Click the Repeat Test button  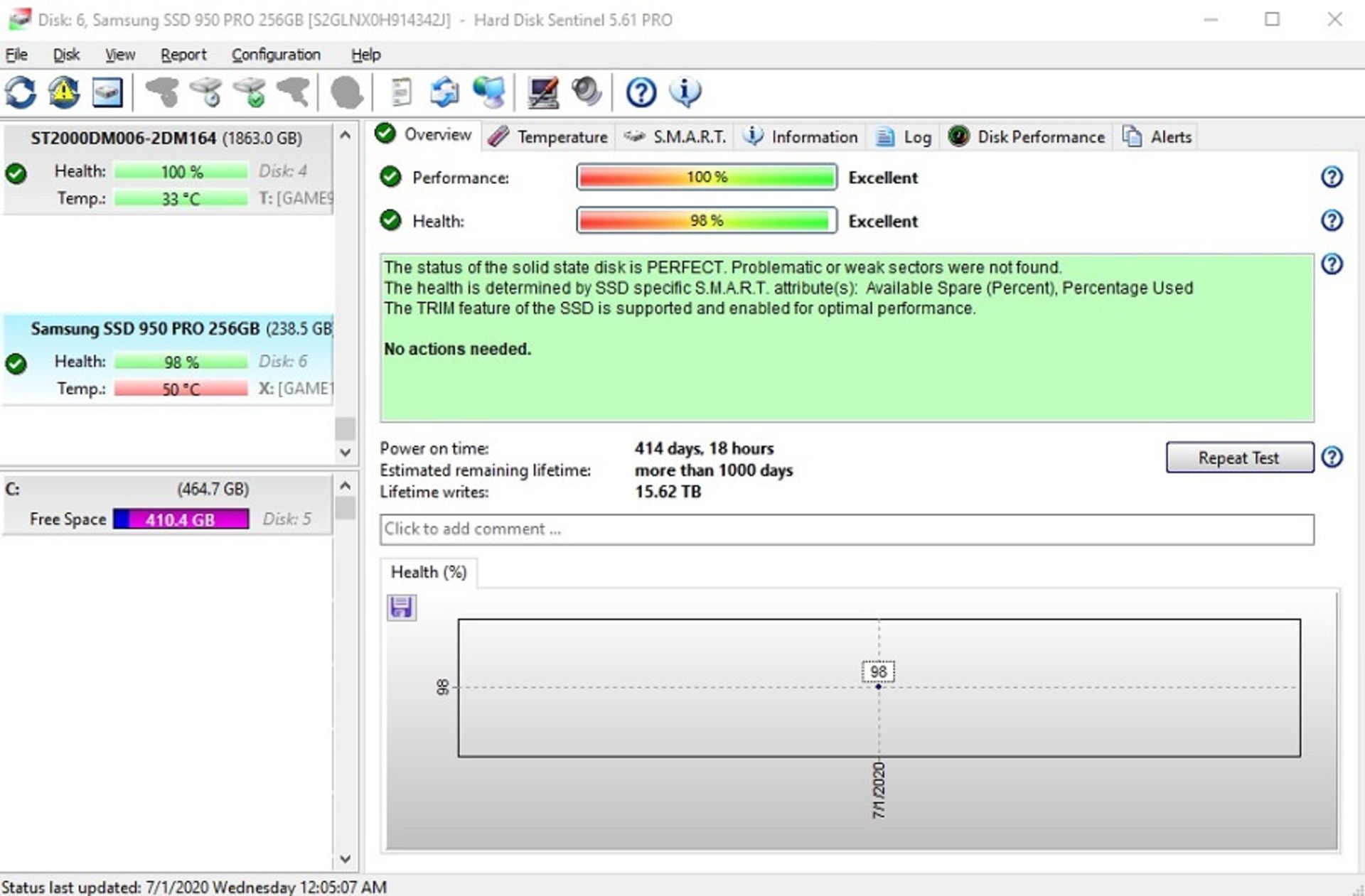tap(1239, 458)
